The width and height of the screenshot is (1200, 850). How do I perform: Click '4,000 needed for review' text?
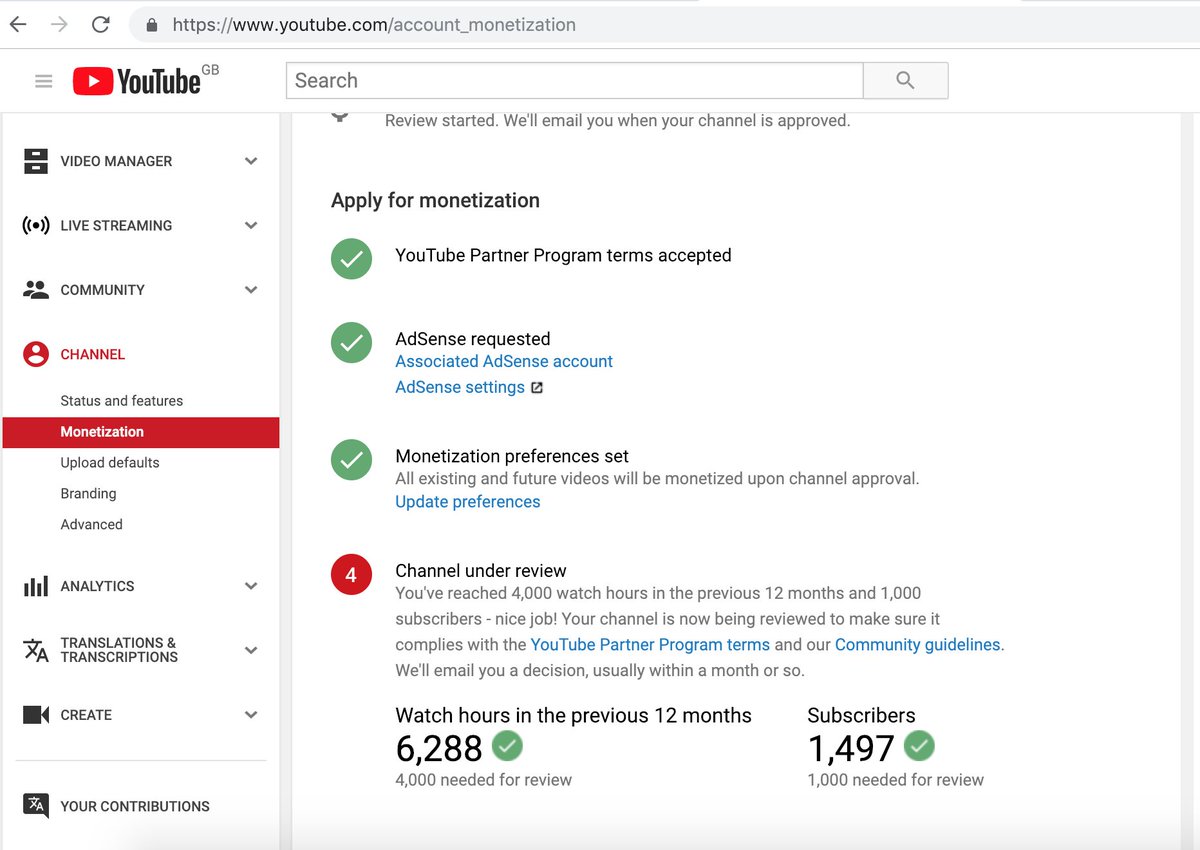click(484, 780)
